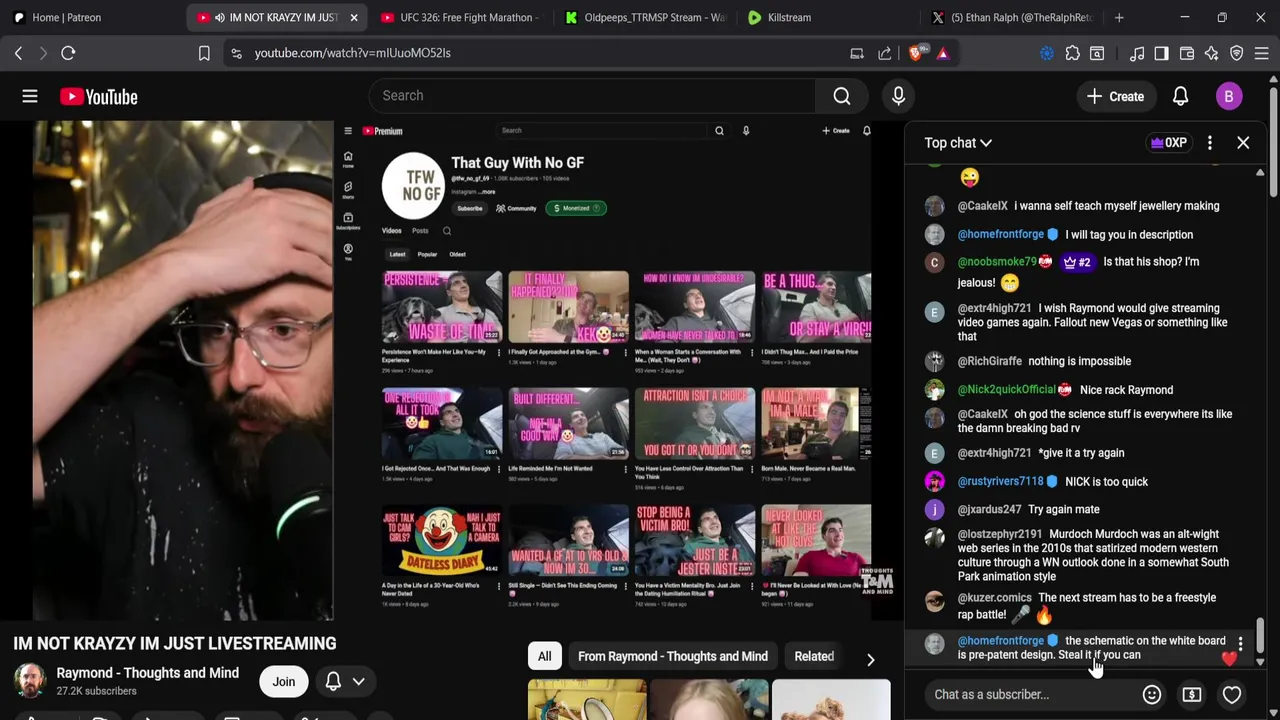Click the @rustyrivers7118 username in chat
Screen dimensions: 1280x720
pos(1000,482)
